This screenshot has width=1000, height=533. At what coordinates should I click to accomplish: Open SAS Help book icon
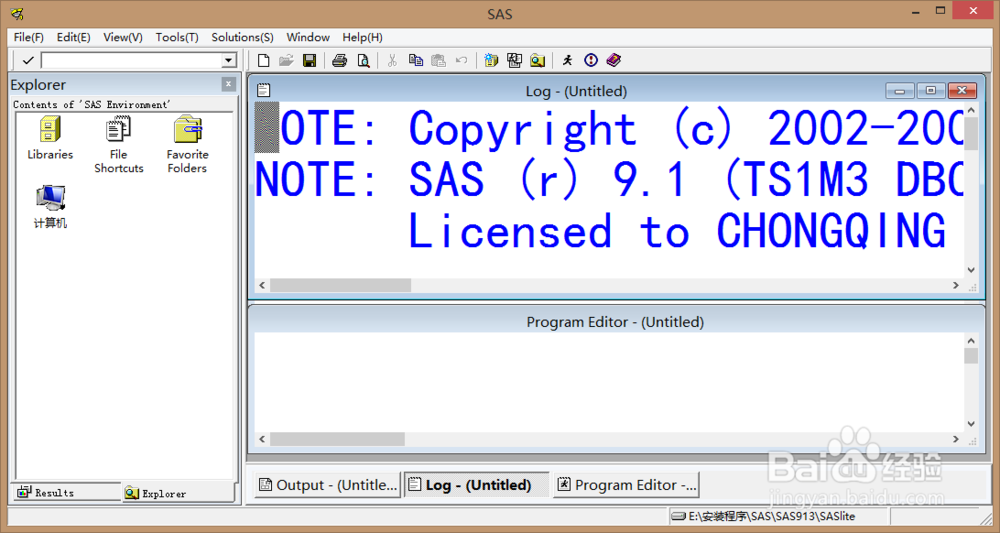pyautogui.click(x=614, y=61)
